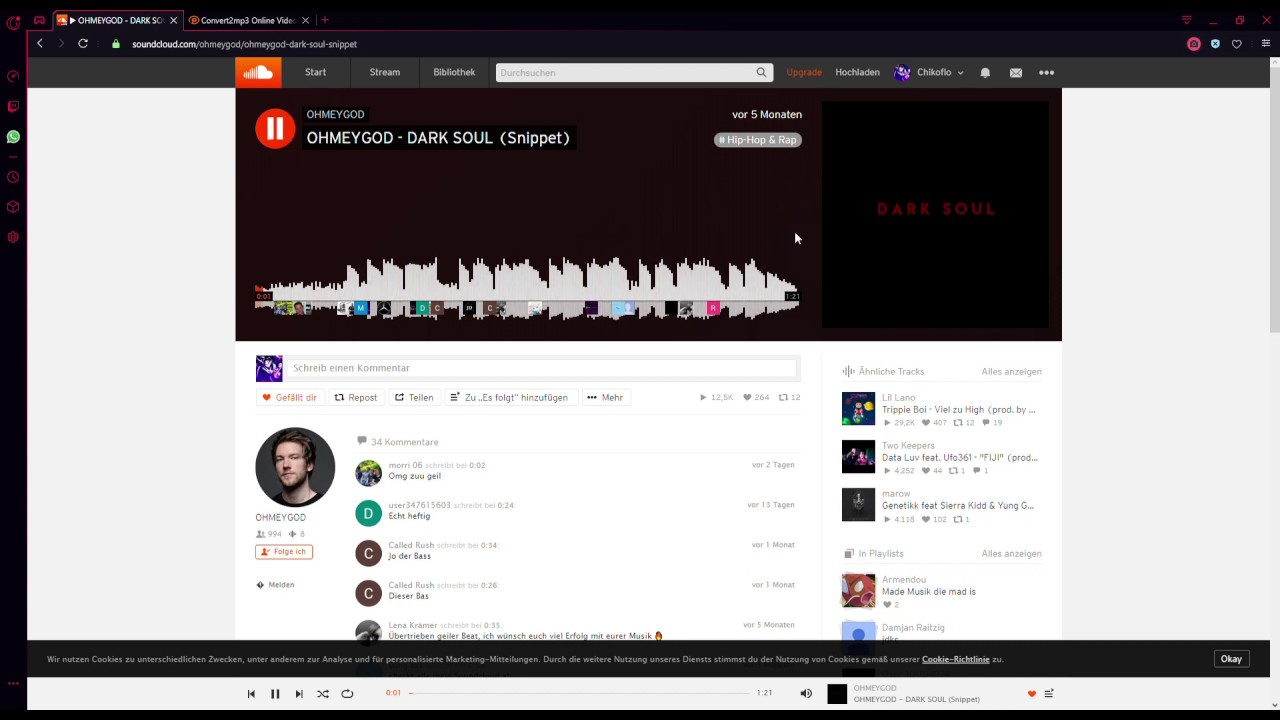Open Twitch in the Opera sidebar
1280x720 pixels.
13,106
